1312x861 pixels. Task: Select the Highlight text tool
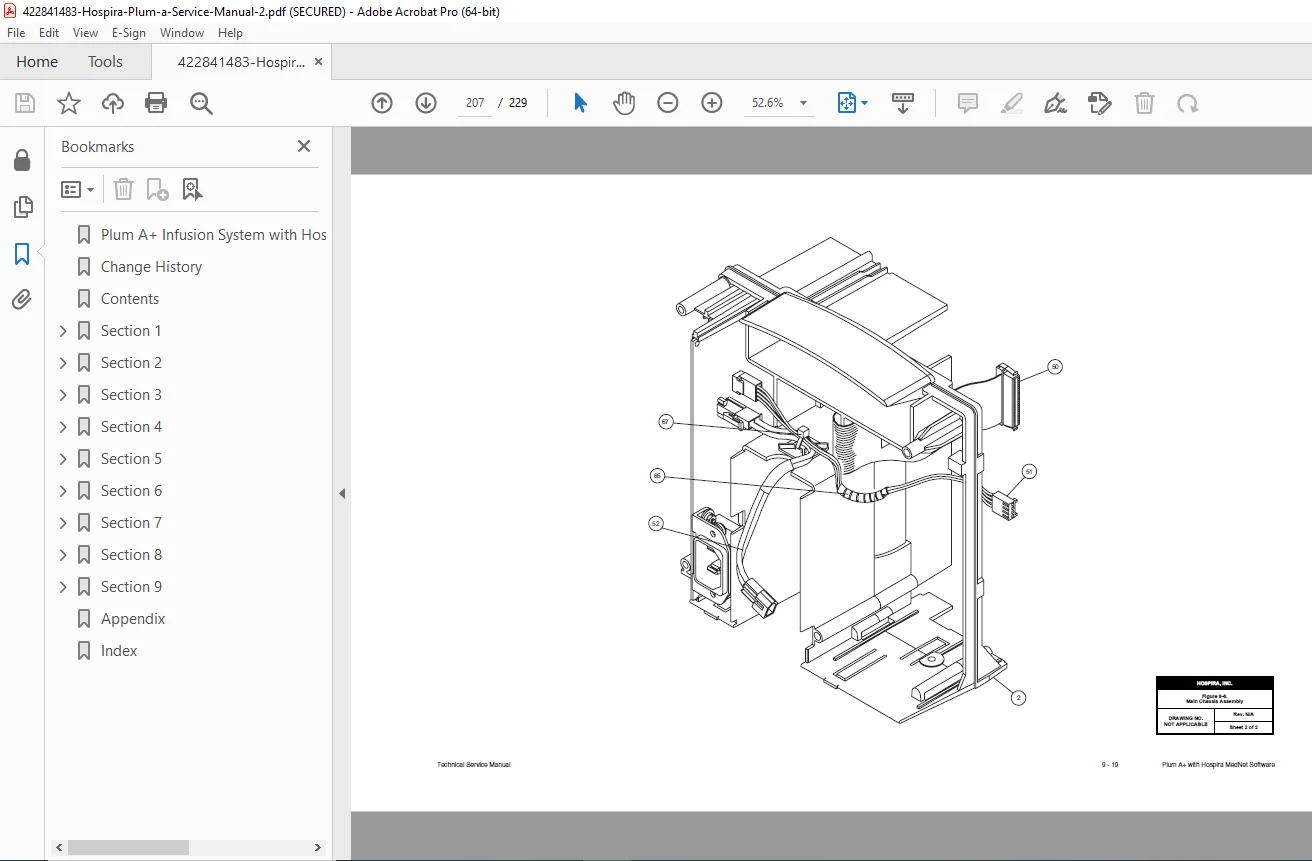1012,103
